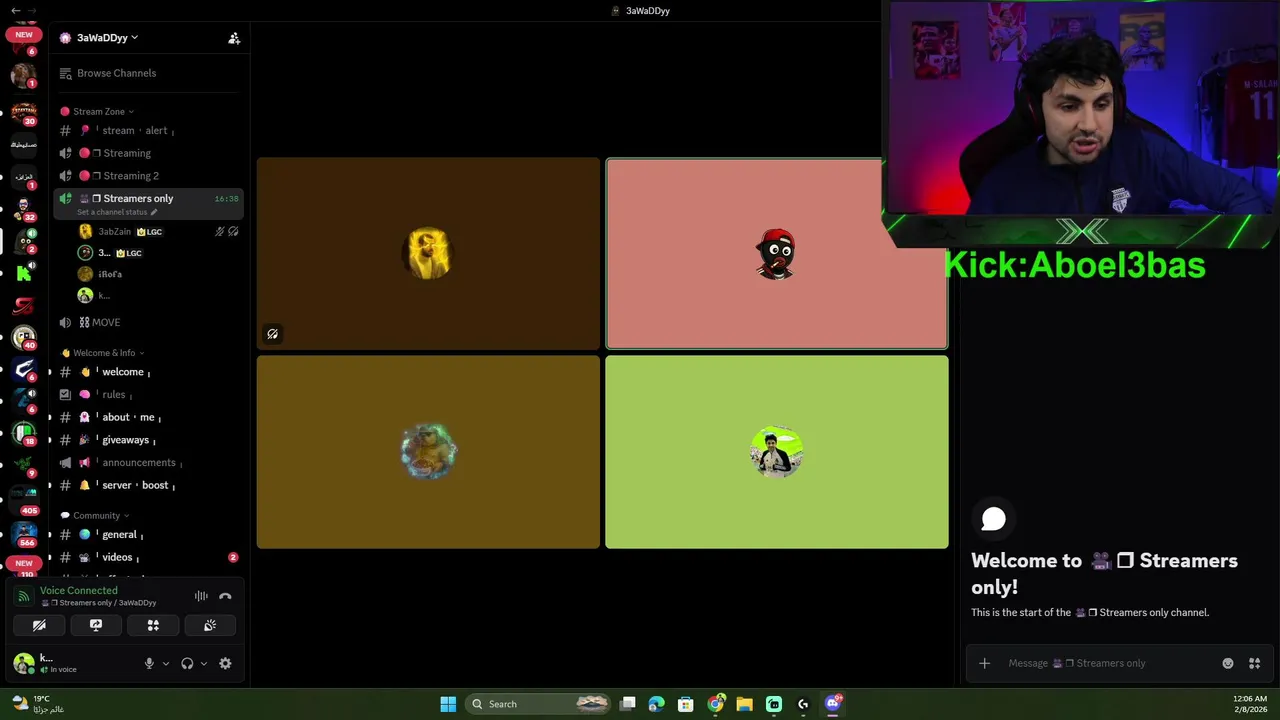Open the server icon with 405 badge
The width and height of the screenshot is (1280, 720).
pos(24,498)
